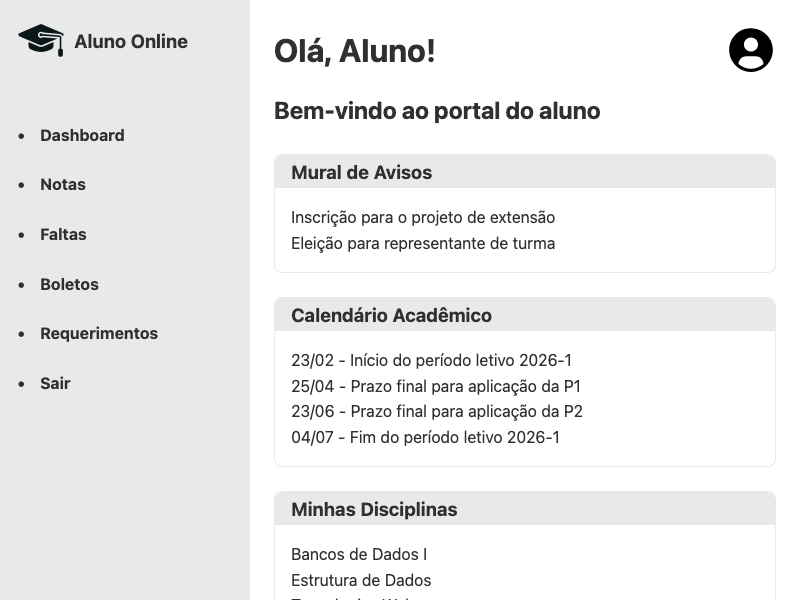
Task: Open the Mural de Avisos panel header
Action: click(361, 172)
